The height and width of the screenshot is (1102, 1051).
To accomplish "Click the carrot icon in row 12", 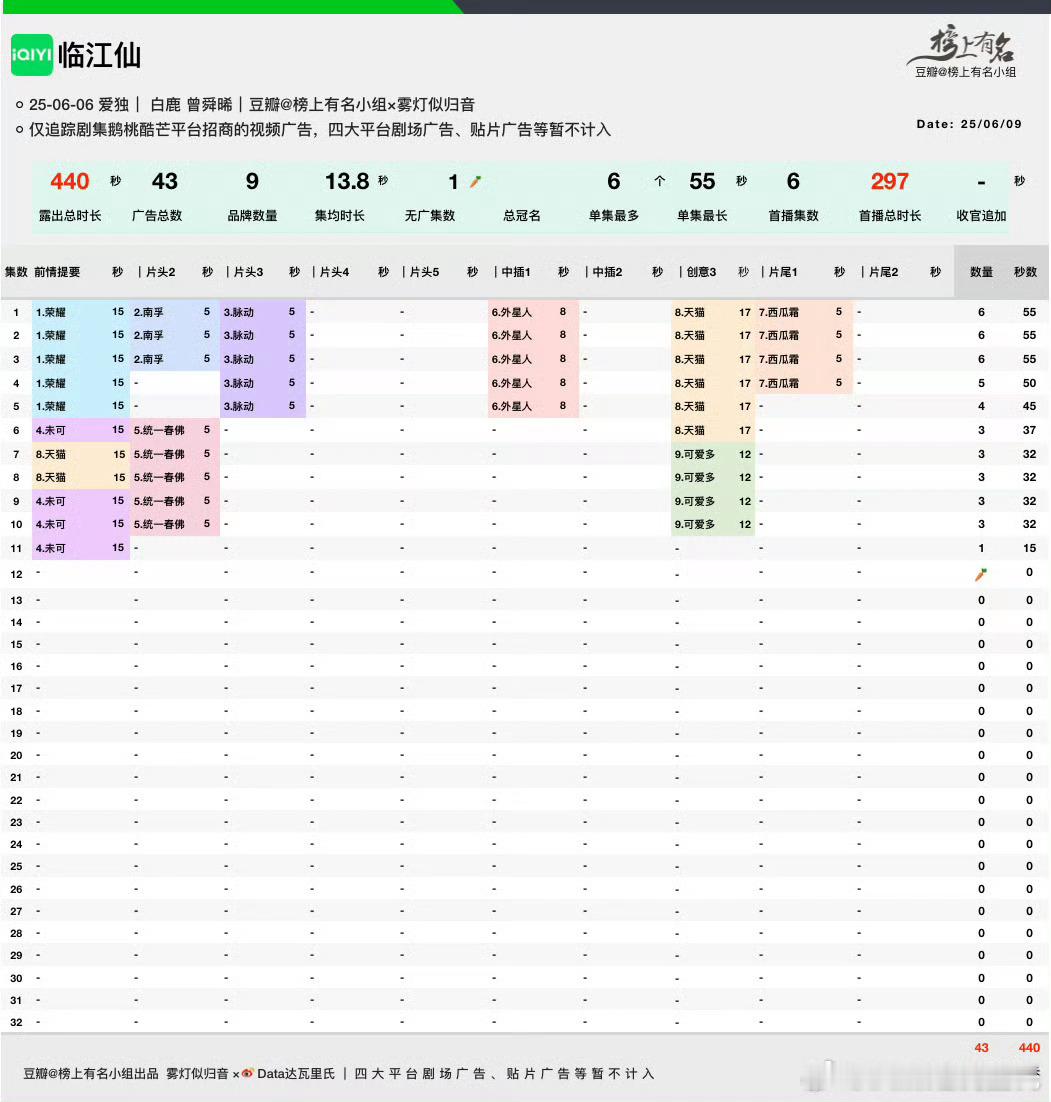I will (981, 574).
